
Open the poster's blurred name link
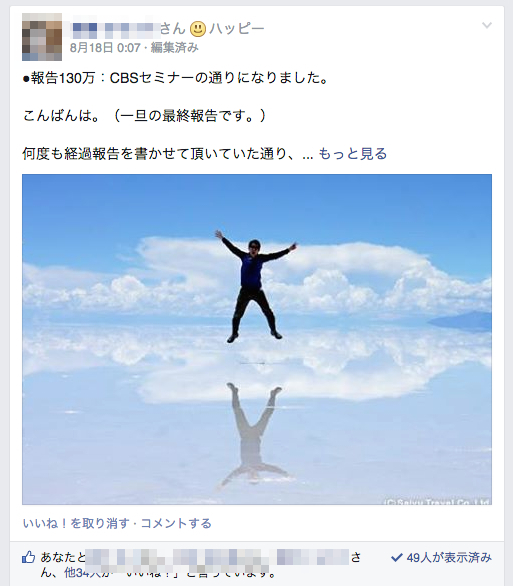(116, 30)
